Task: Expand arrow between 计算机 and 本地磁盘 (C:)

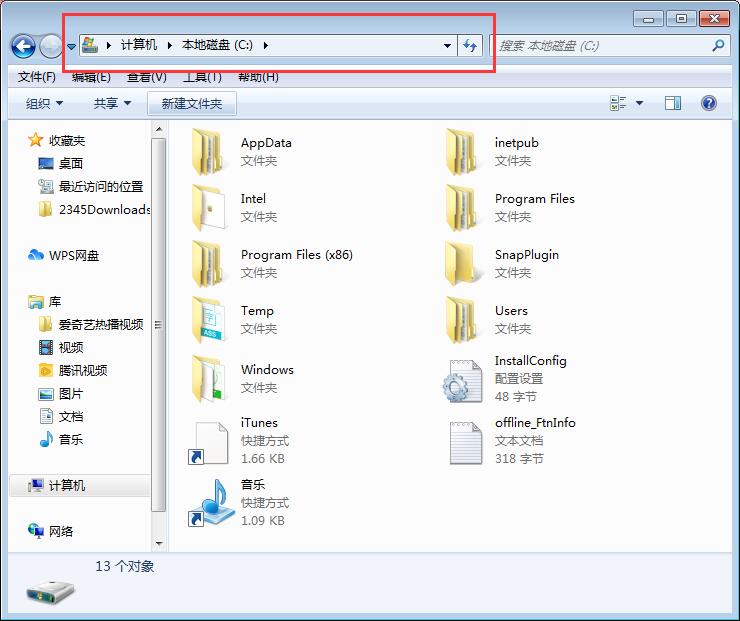Action: click(x=169, y=45)
